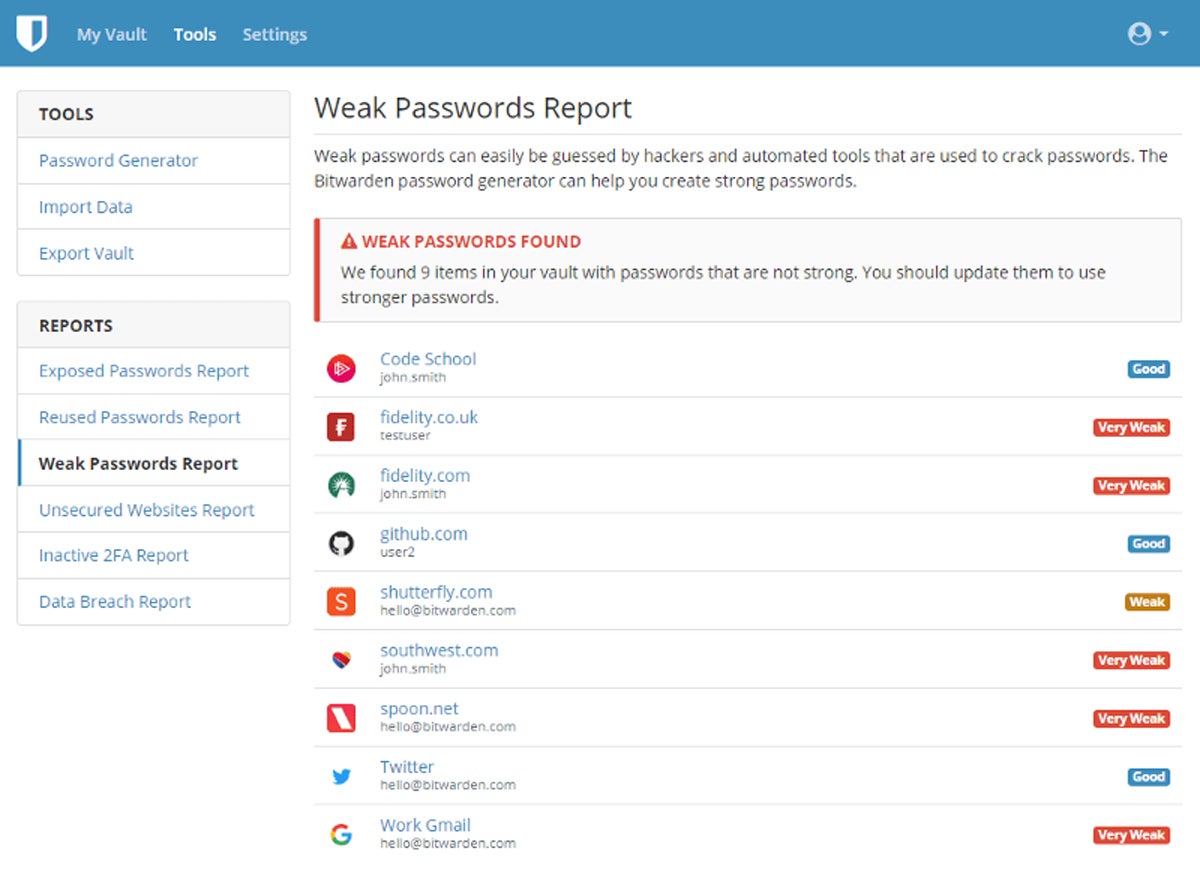Open the Password Generator tool

tap(118, 161)
